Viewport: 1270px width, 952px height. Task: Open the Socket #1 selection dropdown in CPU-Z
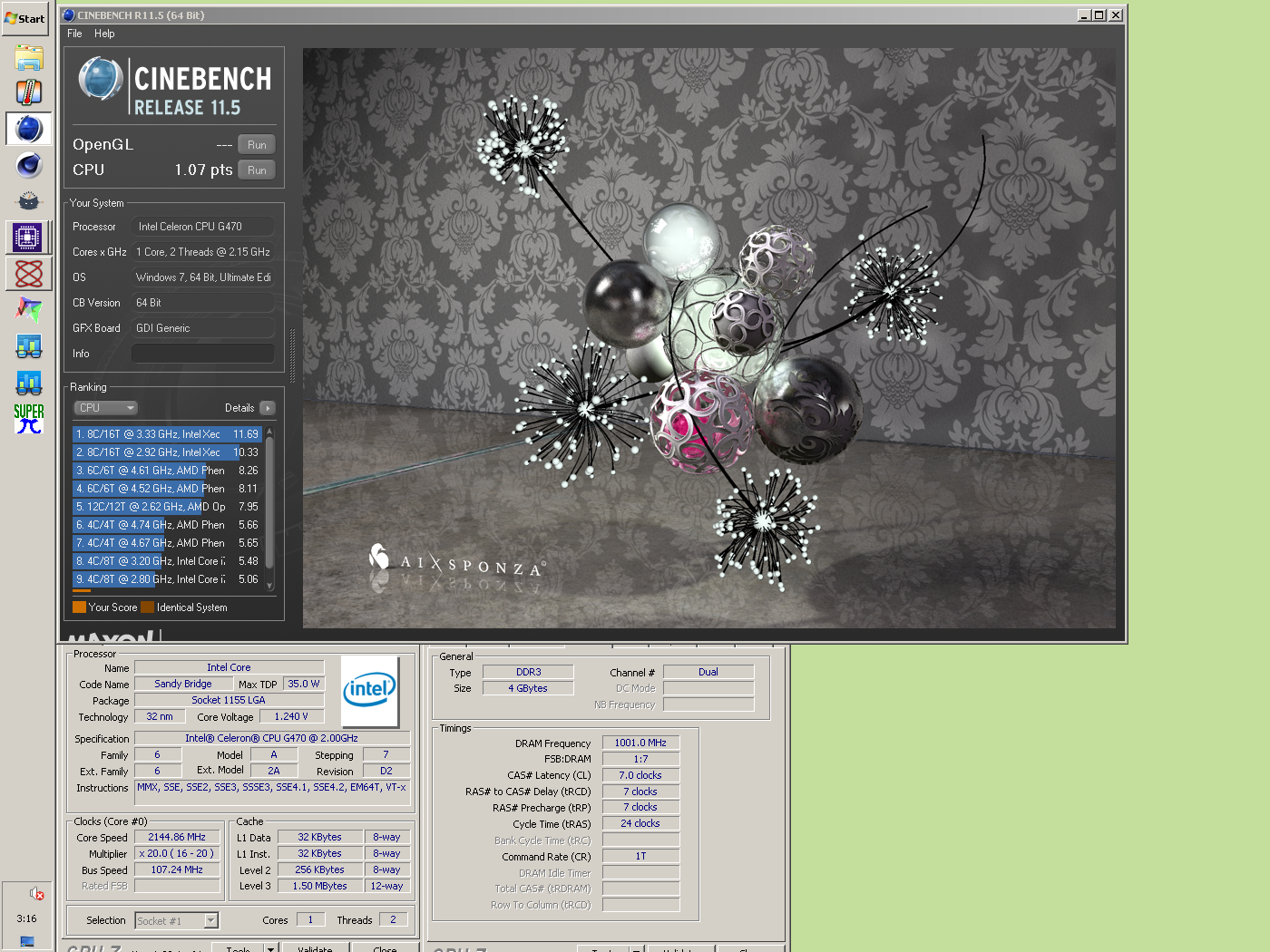[177, 920]
